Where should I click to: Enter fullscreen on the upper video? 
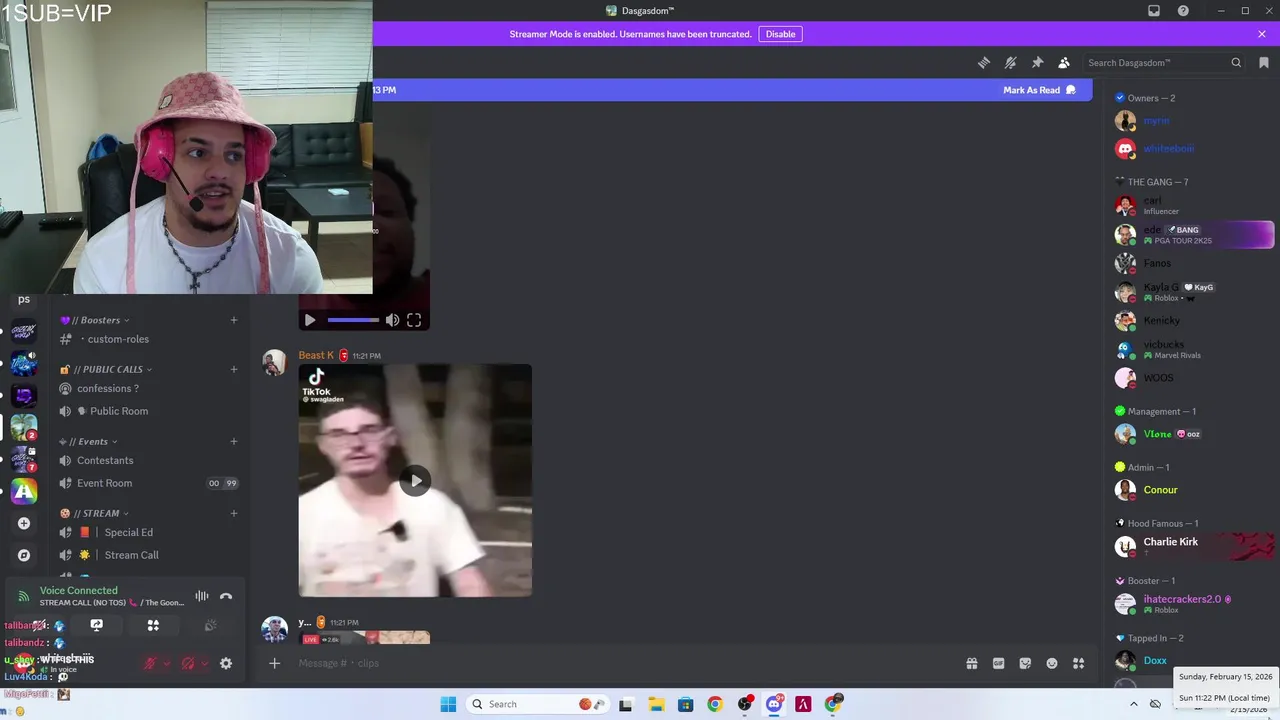pos(414,320)
